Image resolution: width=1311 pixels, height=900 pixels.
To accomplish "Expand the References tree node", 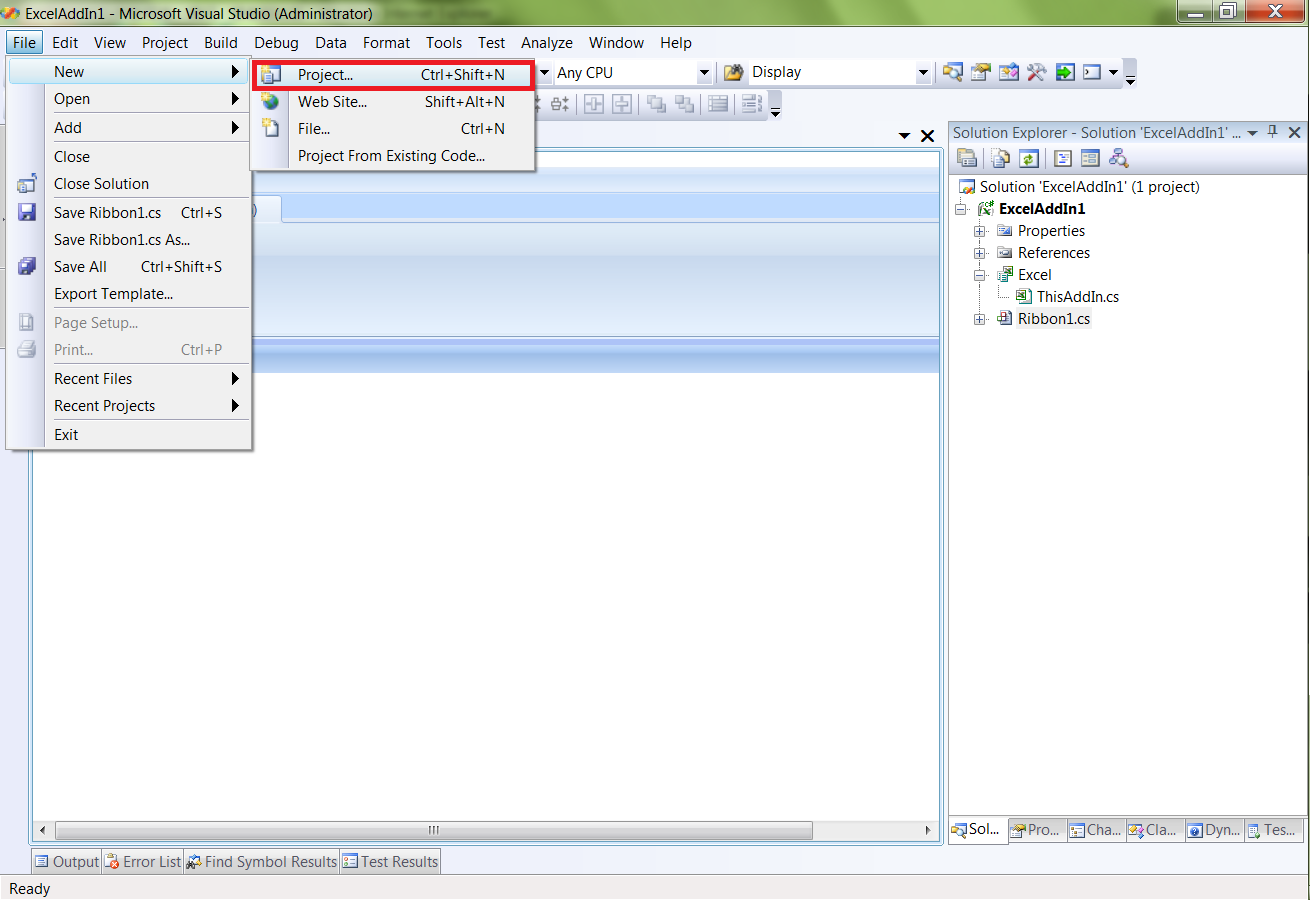I will tap(980, 253).
